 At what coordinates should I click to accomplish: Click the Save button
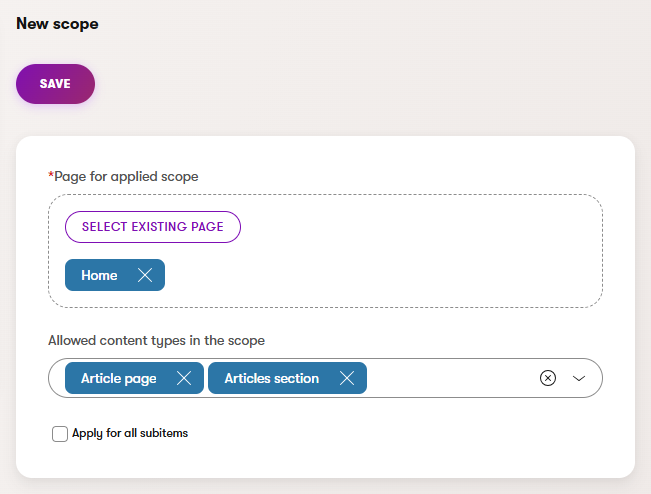click(x=55, y=84)
